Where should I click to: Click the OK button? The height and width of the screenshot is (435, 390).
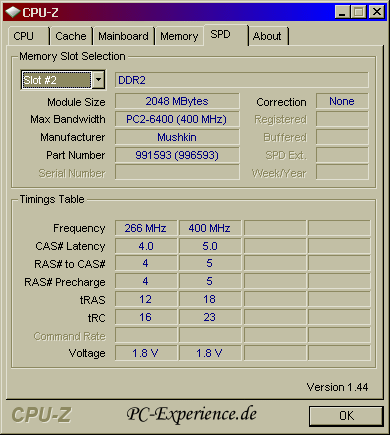(x=346, y=416)
